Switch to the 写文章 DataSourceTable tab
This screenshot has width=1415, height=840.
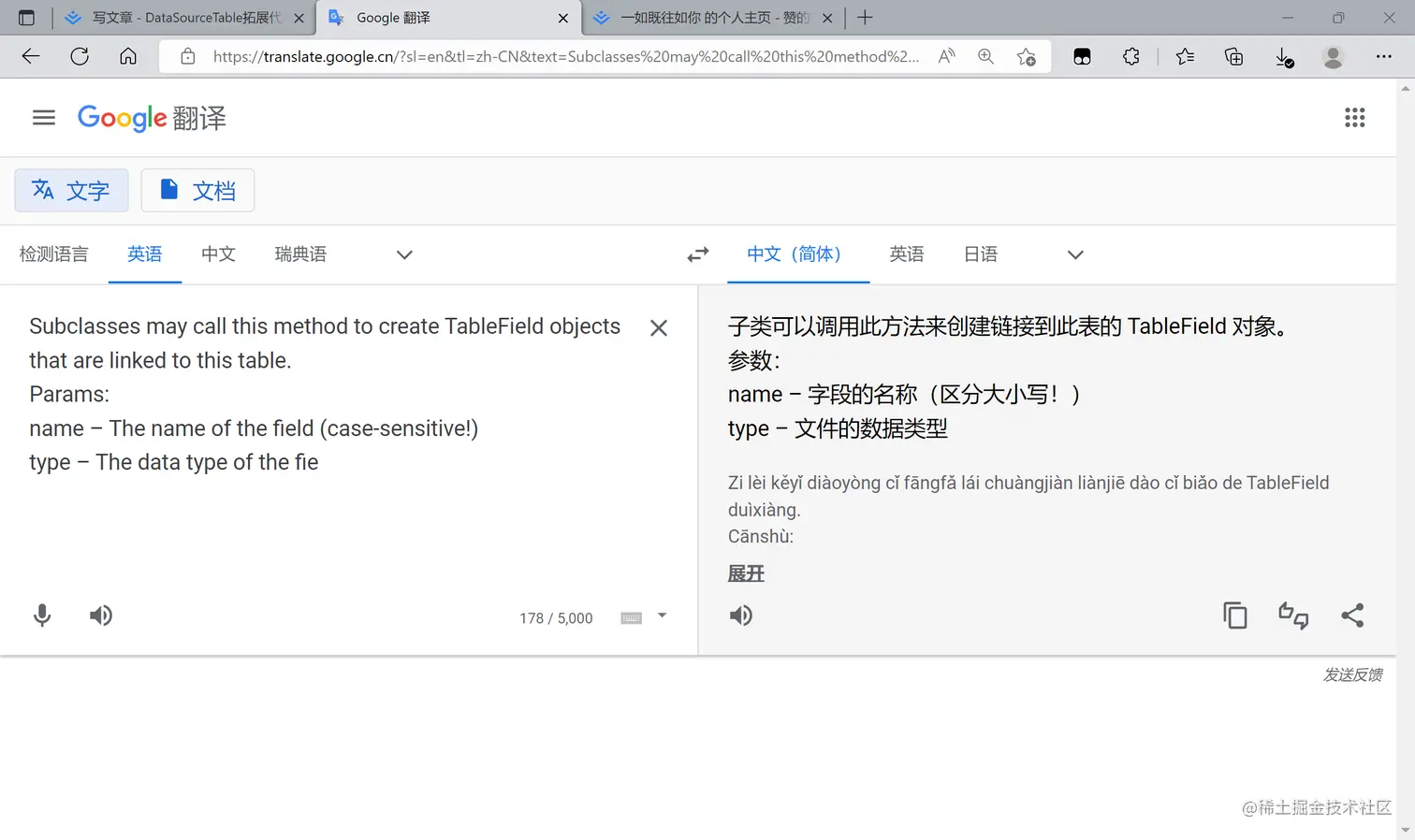pyautogui.click(x=184, y=18)
